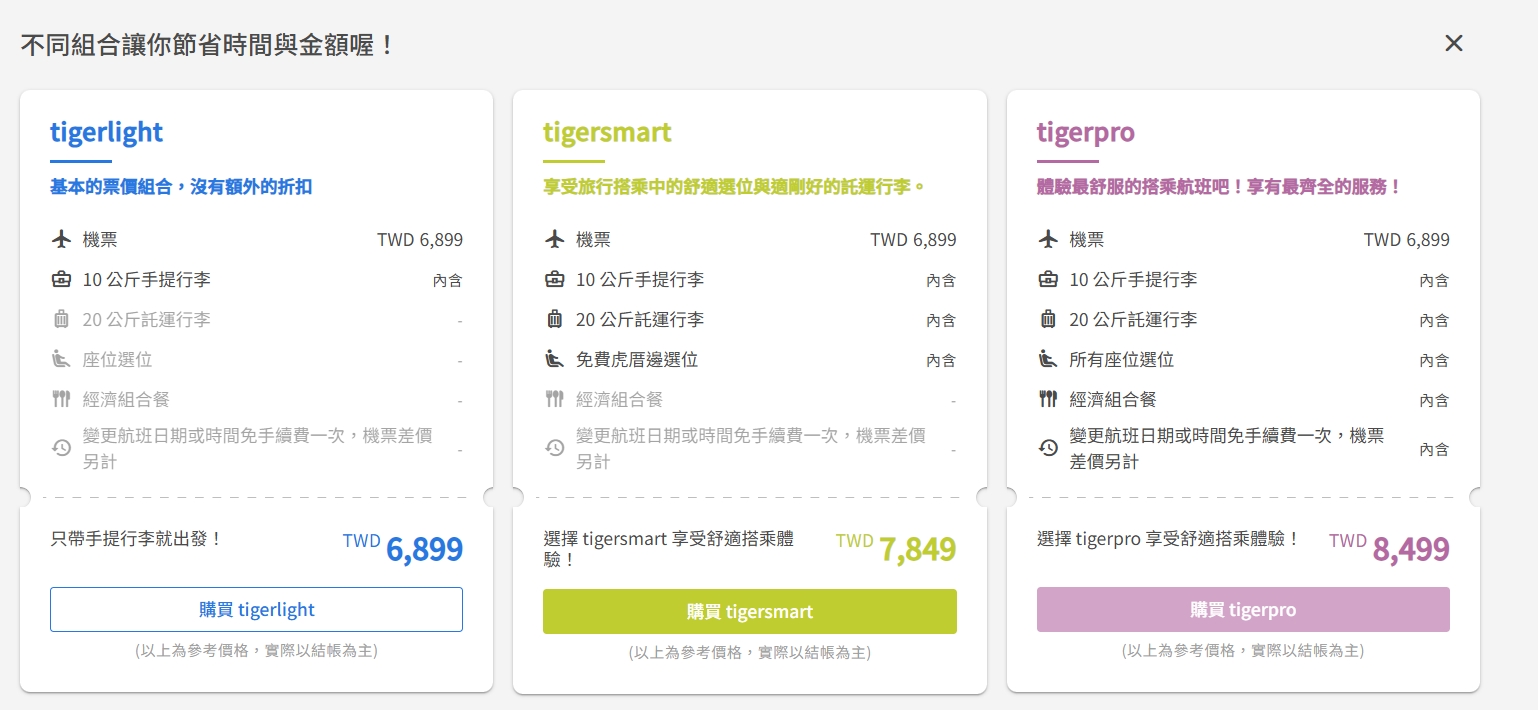Select the tigerlight heading title
Viewport: 1538px width, 710px height.
pos(106,132)
